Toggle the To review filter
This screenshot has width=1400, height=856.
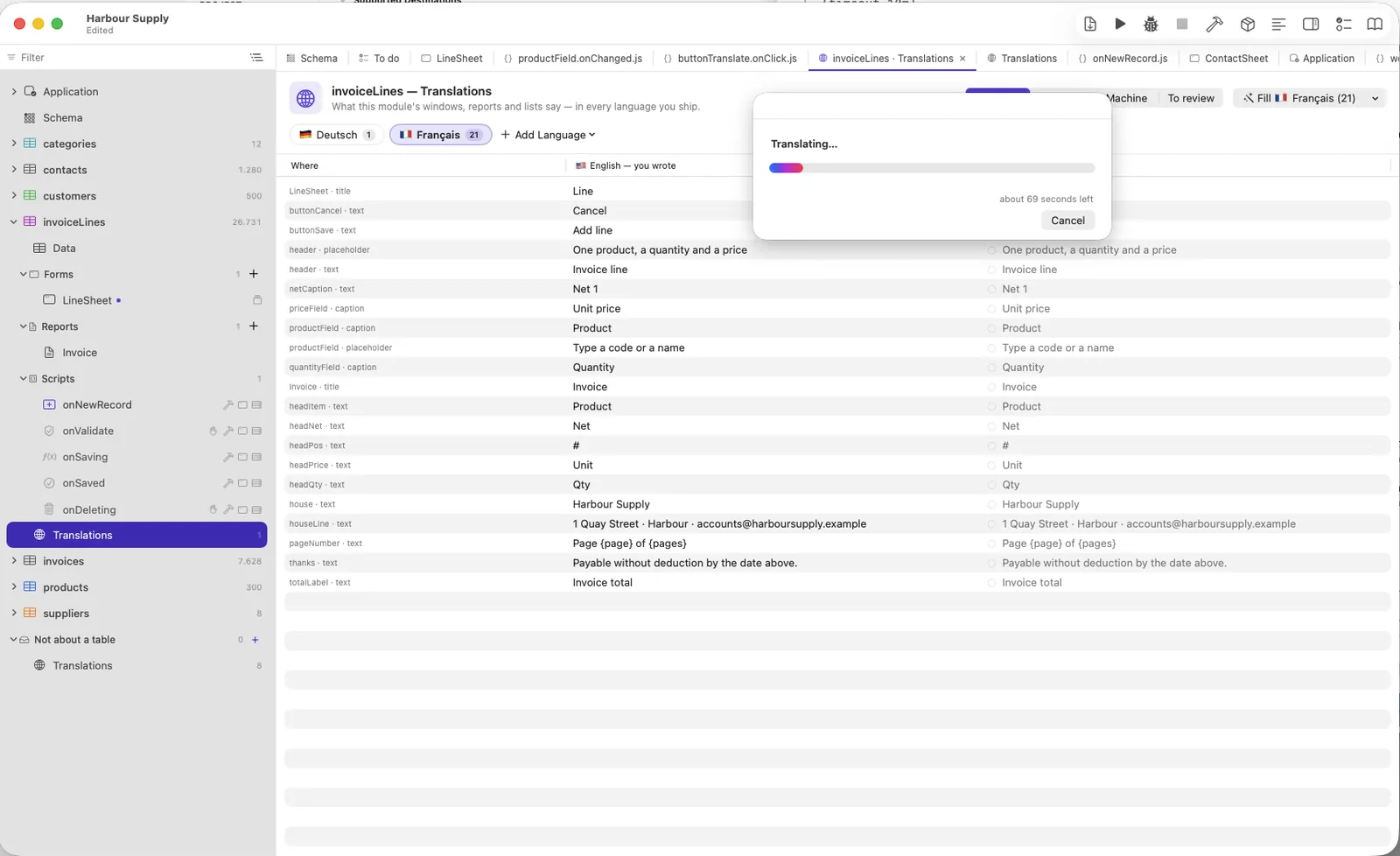tap(1191, 98)
